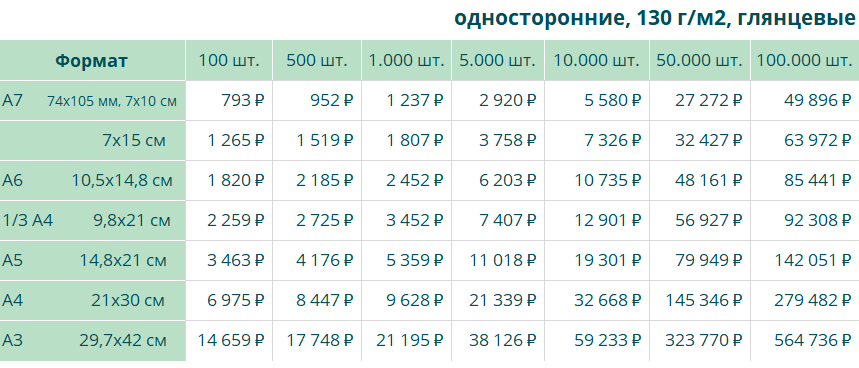
Task: Select the 12 901 ₽ price cell
Action: (597, 221)
